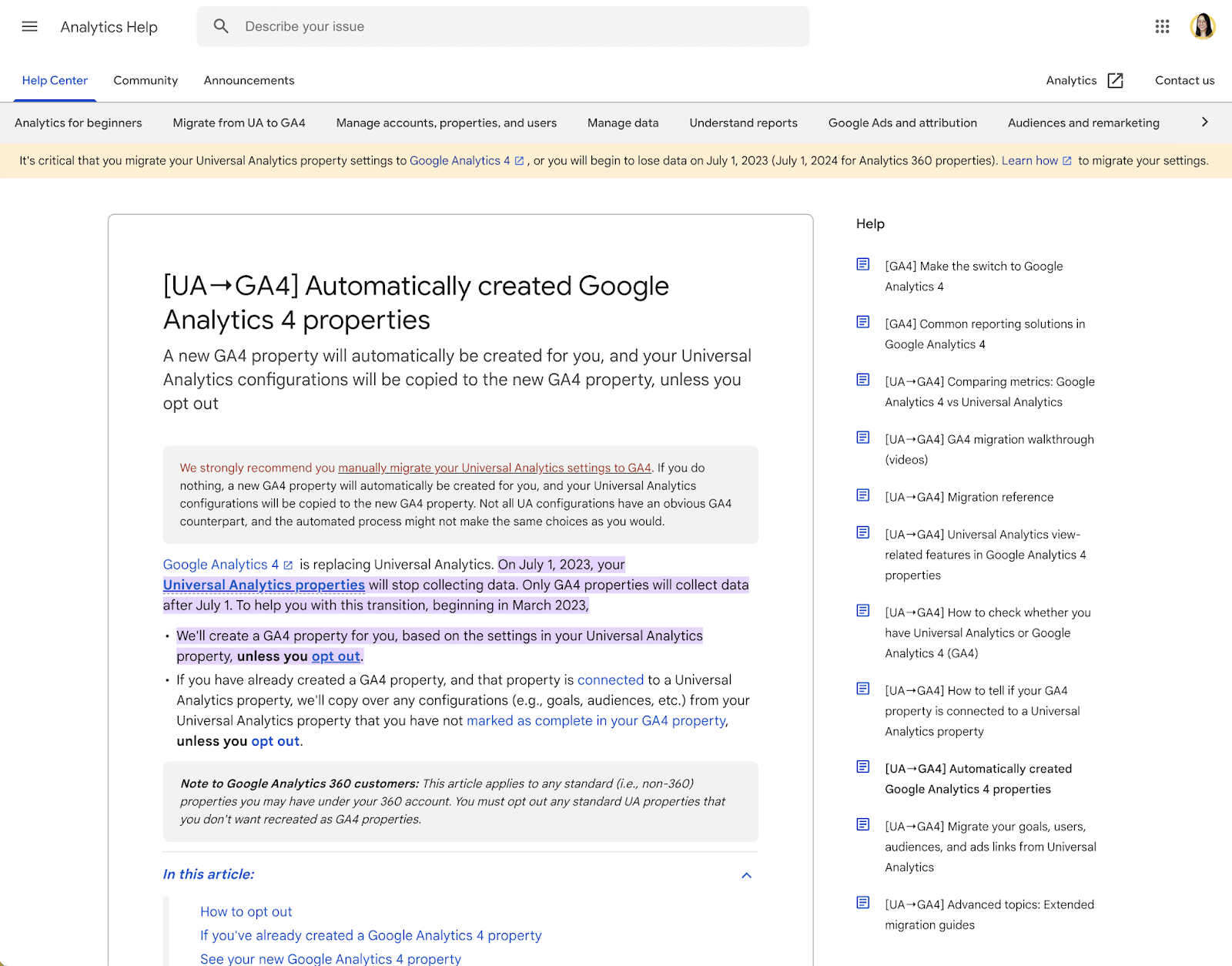This screenshot has height=966, width=1232.
Task: Click the Contact us link
Action: pyautogui.click(x=1184, y=80)
